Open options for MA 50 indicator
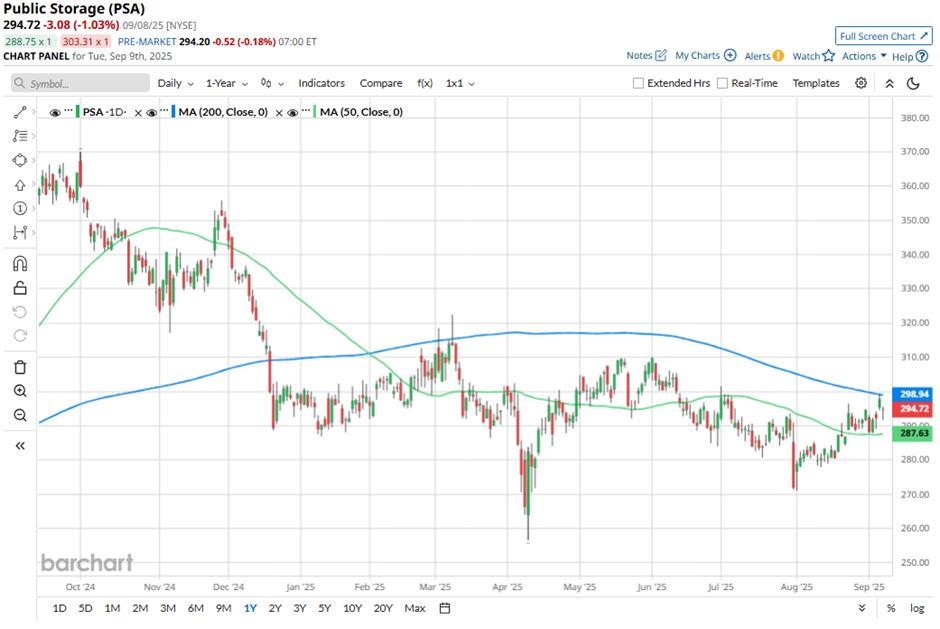This screenshot has height=629, width=940. click(x=306, y=110)
